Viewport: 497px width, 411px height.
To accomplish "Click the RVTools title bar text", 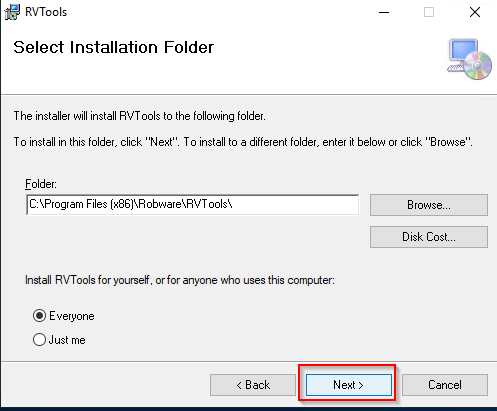I will (46, 12).
